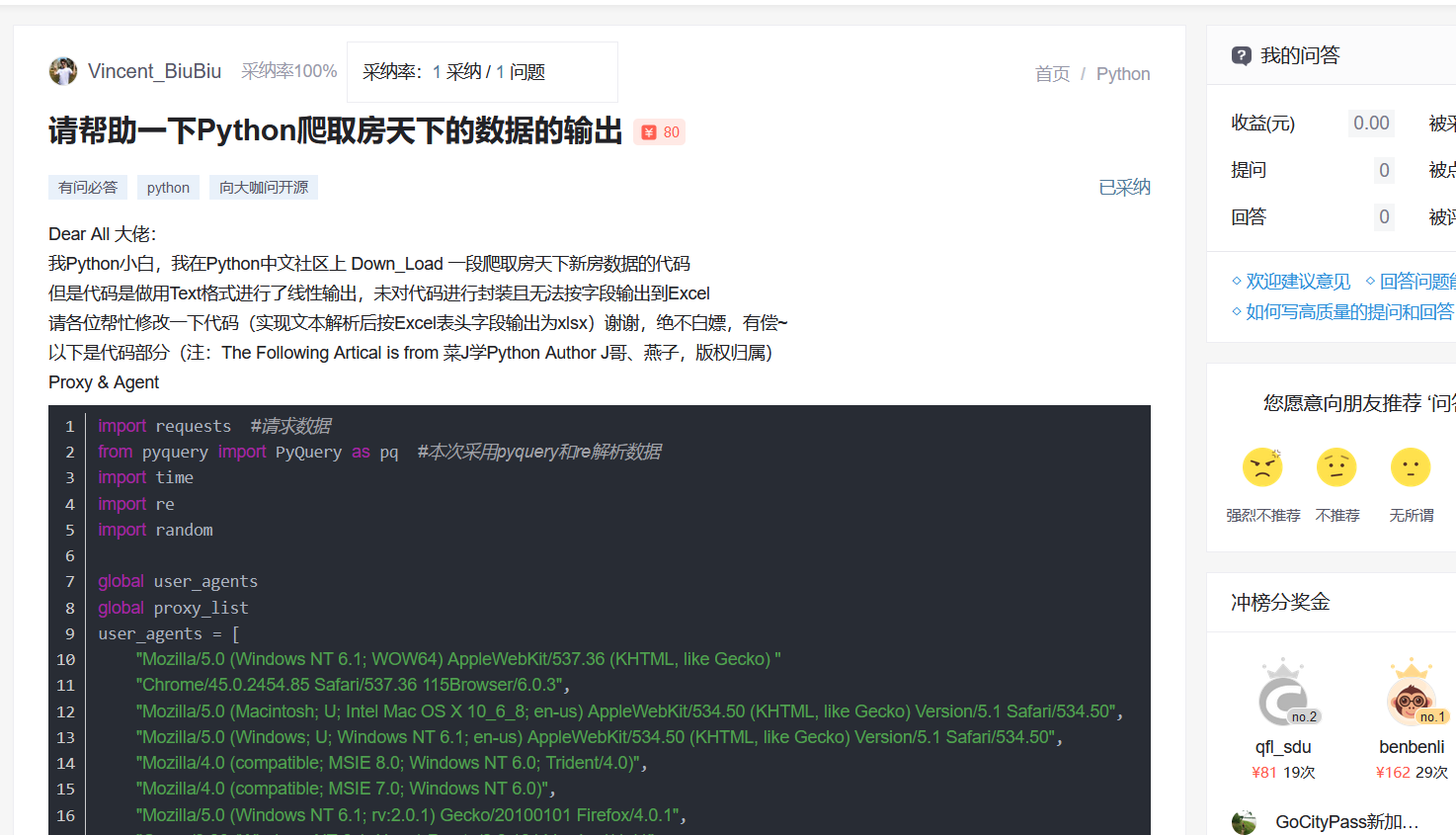Viewport: 1456px width, 835px height.
Task: Click the question title about 房天下 data
Action: pos(335,130)
